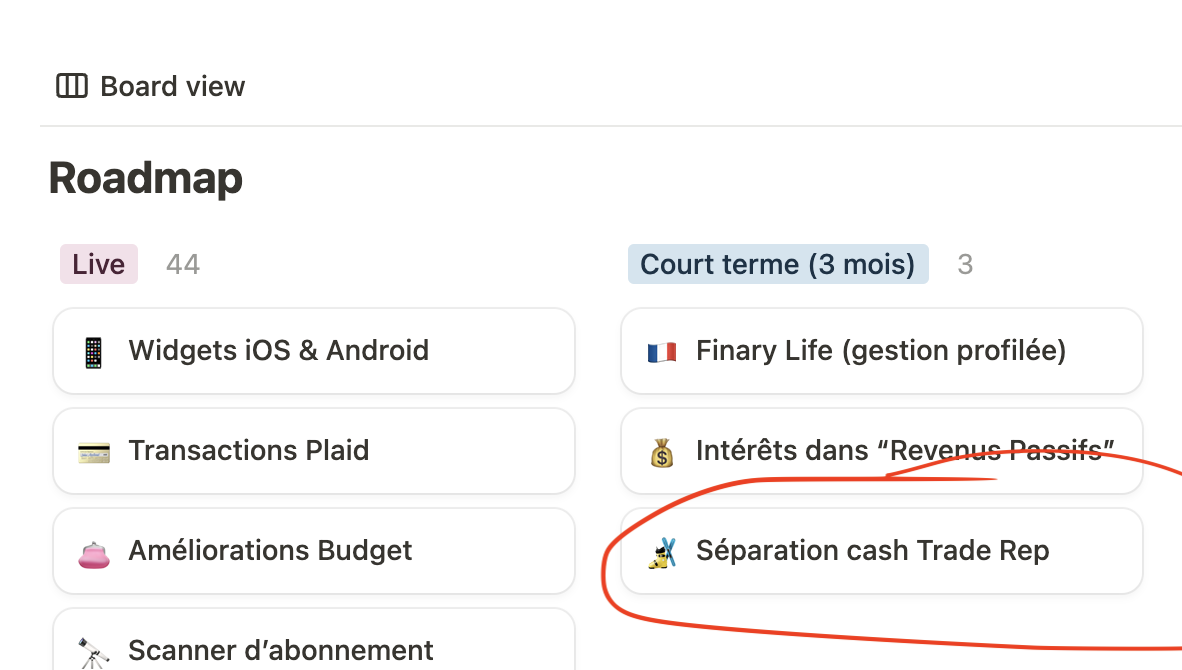The width and height of the screenshot is (1182, 670).
Task: Click the pink purse emoji icon
Action: point(93,552)
